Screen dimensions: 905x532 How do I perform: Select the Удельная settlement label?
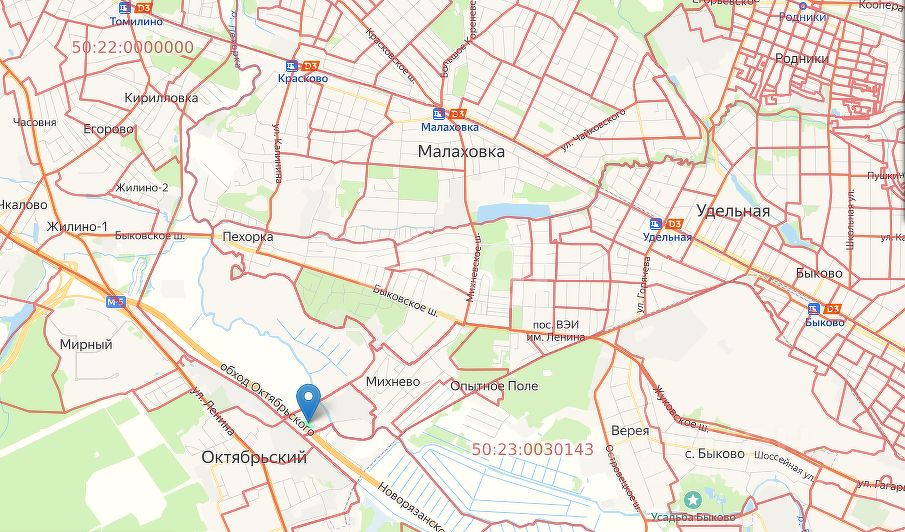(x=733, y=211)
